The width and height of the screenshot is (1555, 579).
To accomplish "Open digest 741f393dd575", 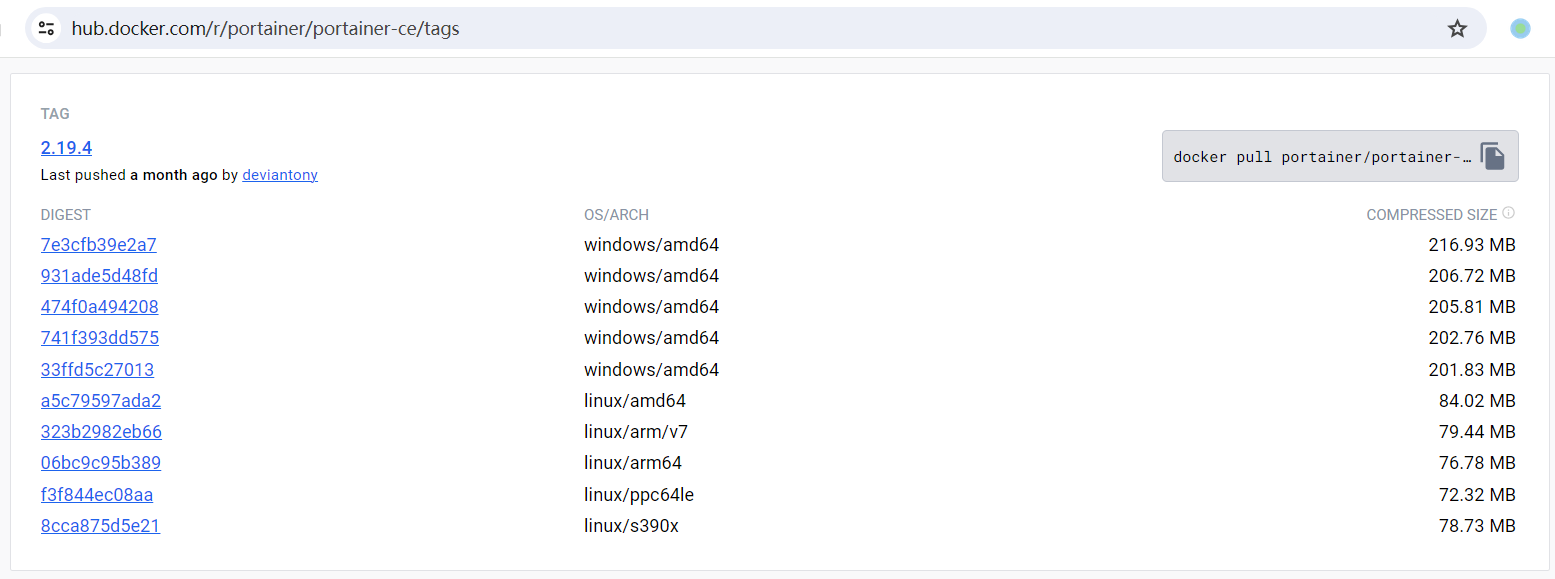I will 99,337.
